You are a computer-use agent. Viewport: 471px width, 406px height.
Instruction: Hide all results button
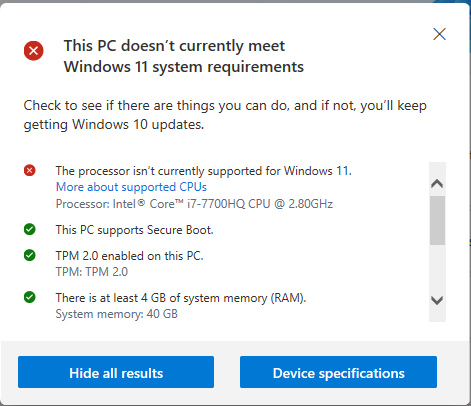coord(116,372)
